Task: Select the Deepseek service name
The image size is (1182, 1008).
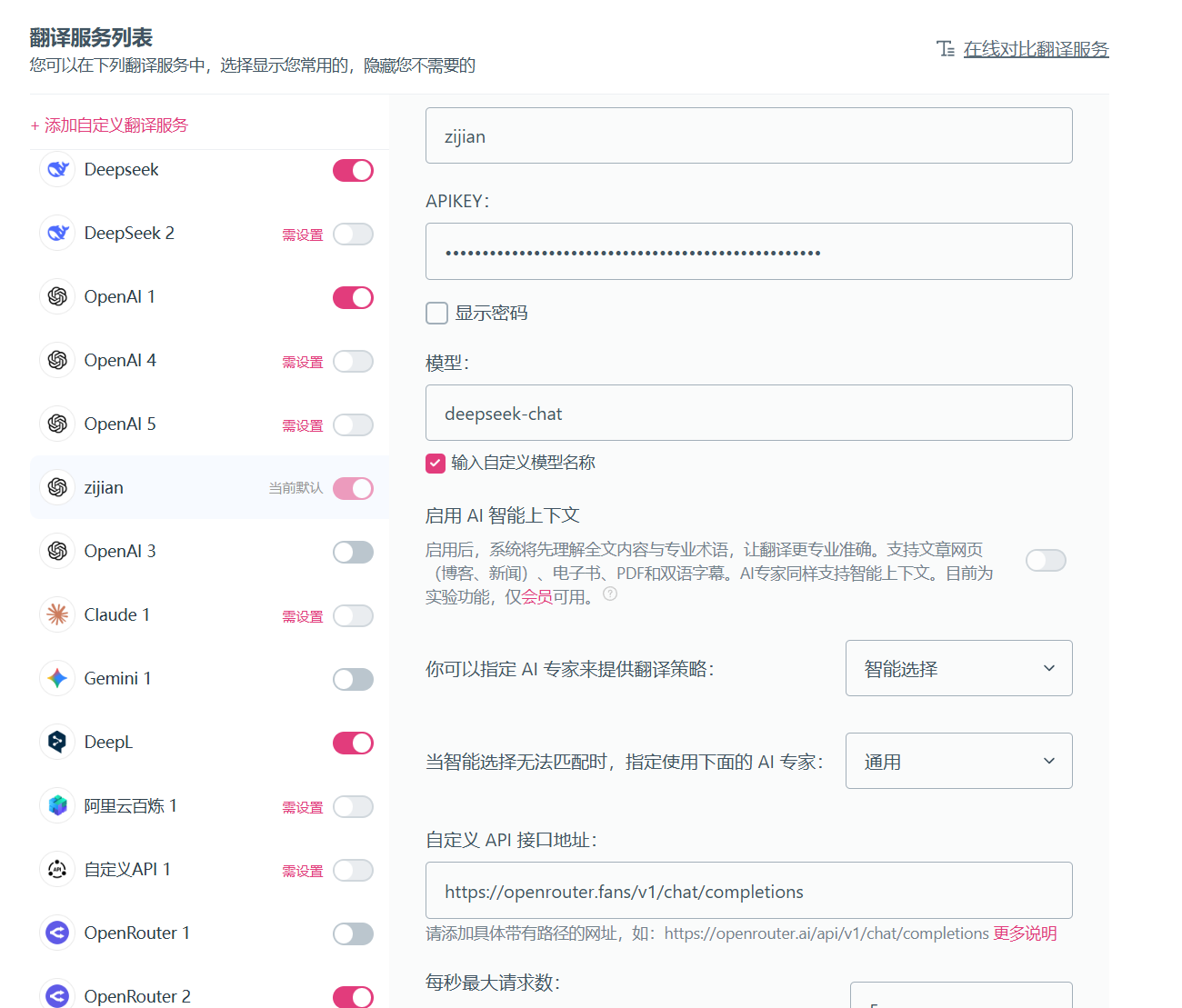Action: (121, 170)
